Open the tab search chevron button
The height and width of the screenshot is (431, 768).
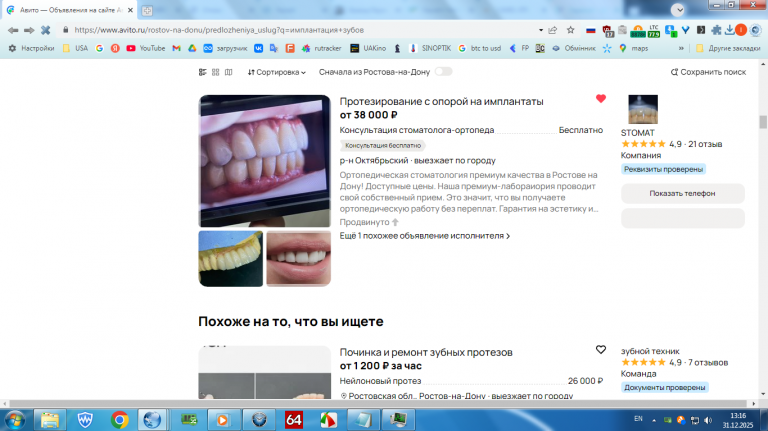678,10
